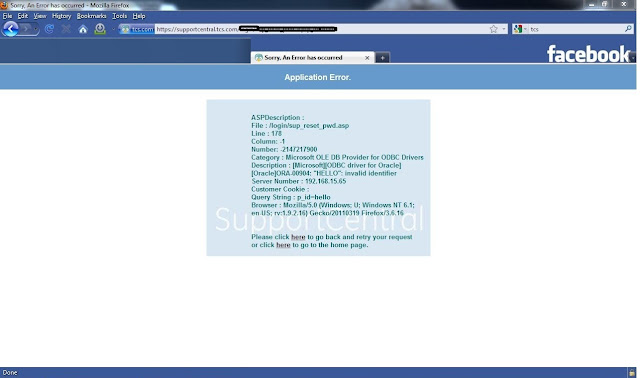Click the downloads arrow toolbar icon
640x378 pixels.
[x=100, y=29]
